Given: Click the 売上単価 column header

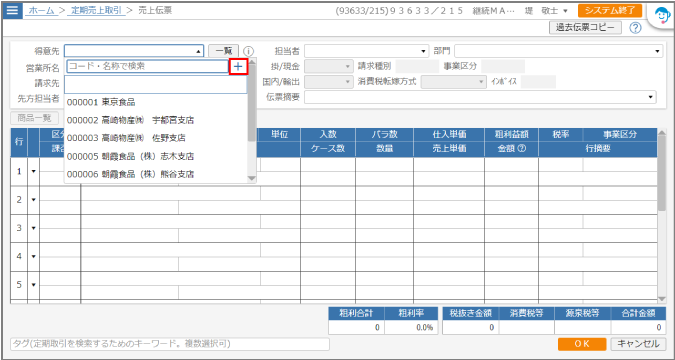Looking at the screenshot, I should [x=449, y=149].
